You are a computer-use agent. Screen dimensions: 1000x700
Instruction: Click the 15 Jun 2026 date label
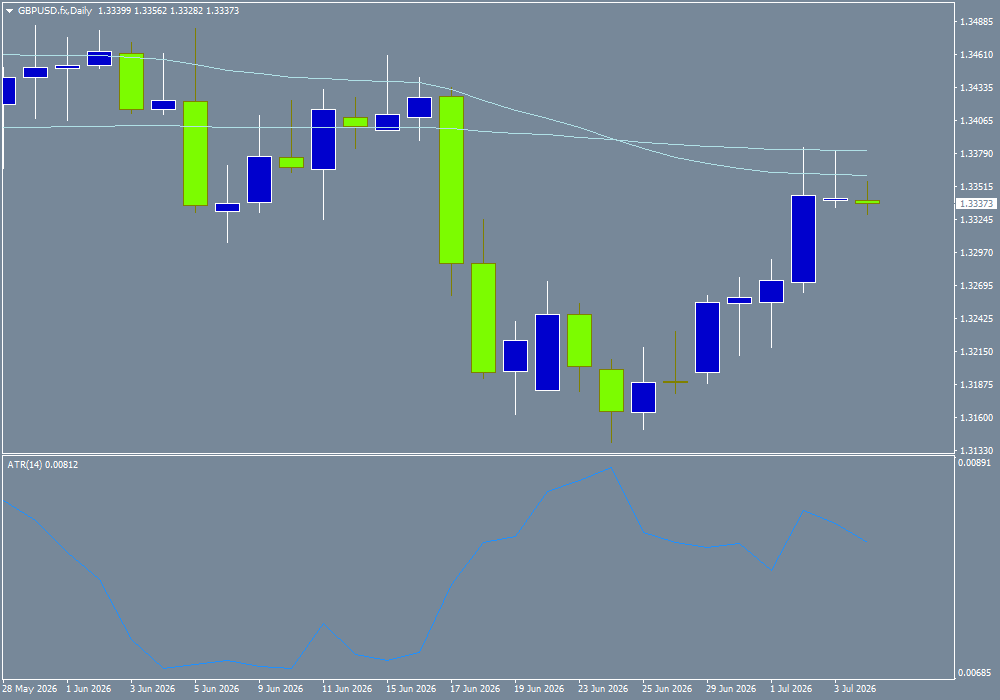tap(411, 689)
